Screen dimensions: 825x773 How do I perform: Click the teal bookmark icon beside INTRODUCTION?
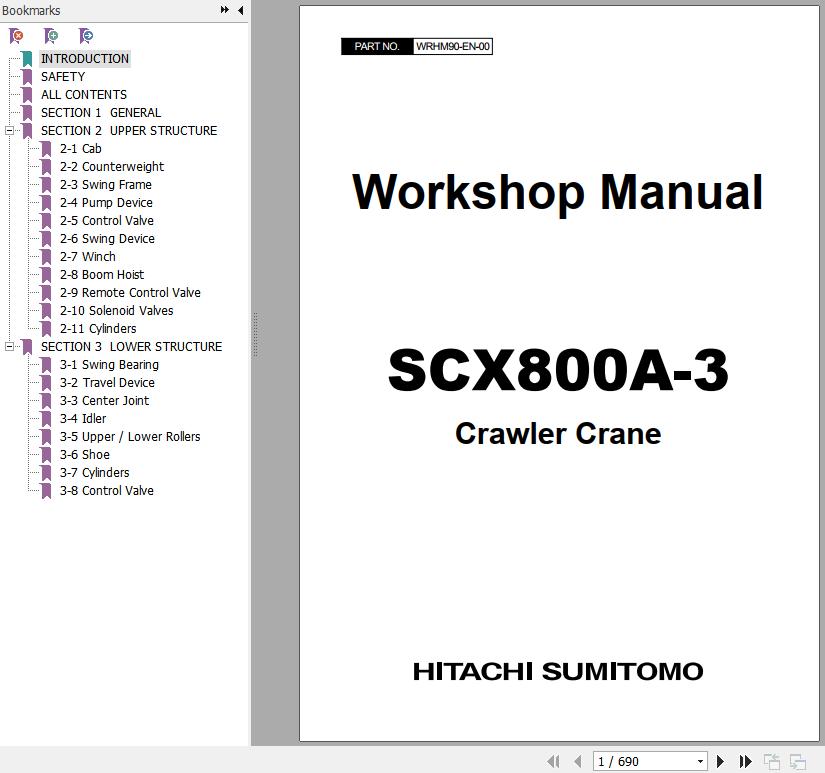point(27,59)
